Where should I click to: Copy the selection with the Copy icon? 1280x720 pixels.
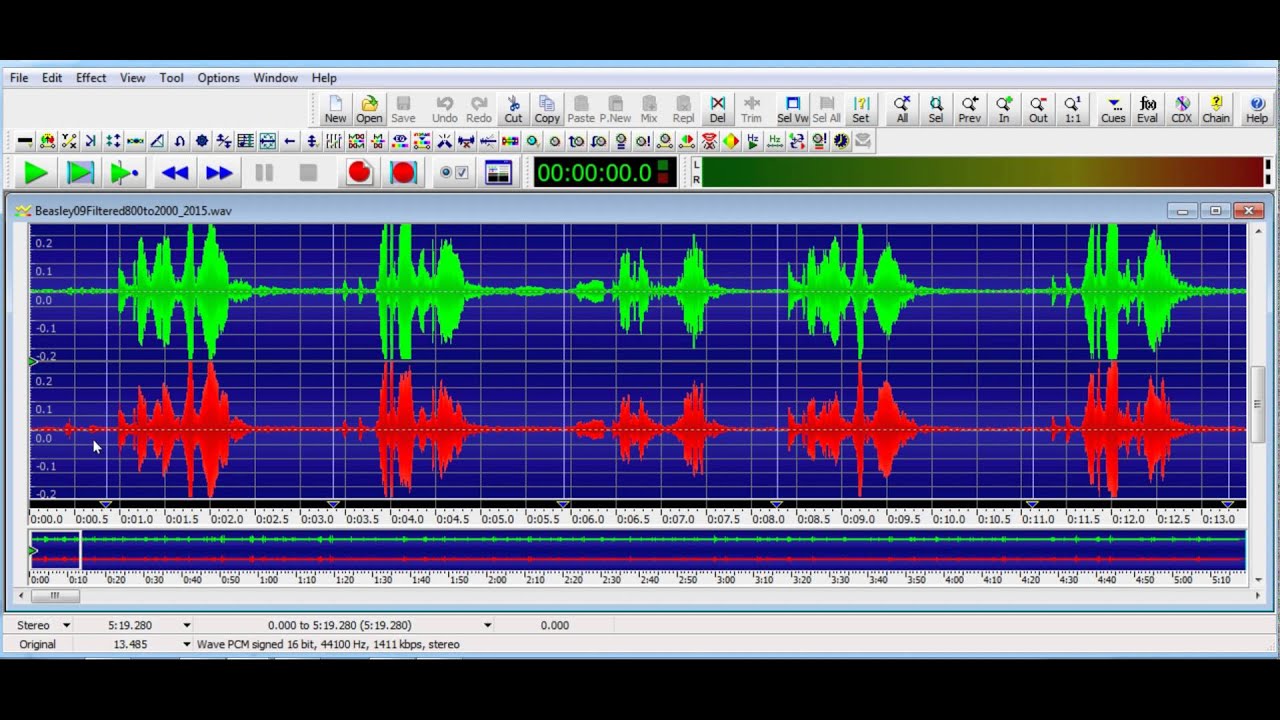pyautogui.click(x=547, y=110)
